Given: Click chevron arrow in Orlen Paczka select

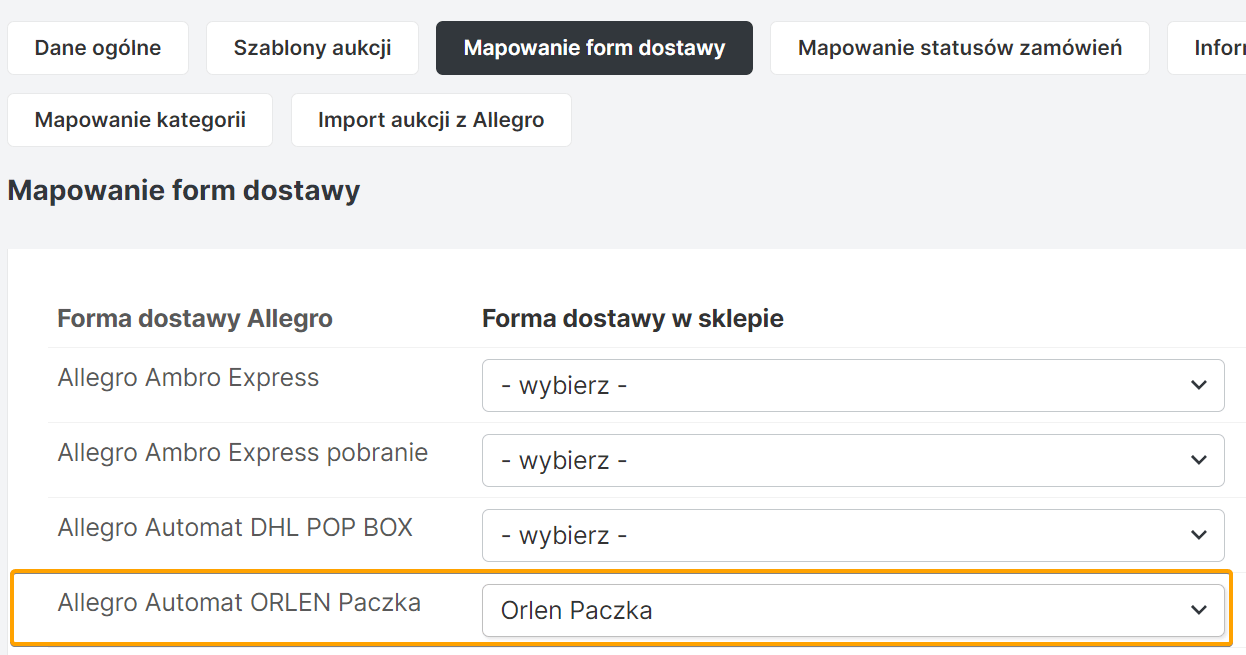Looking at the screenshot, I should pos(1198,610).
